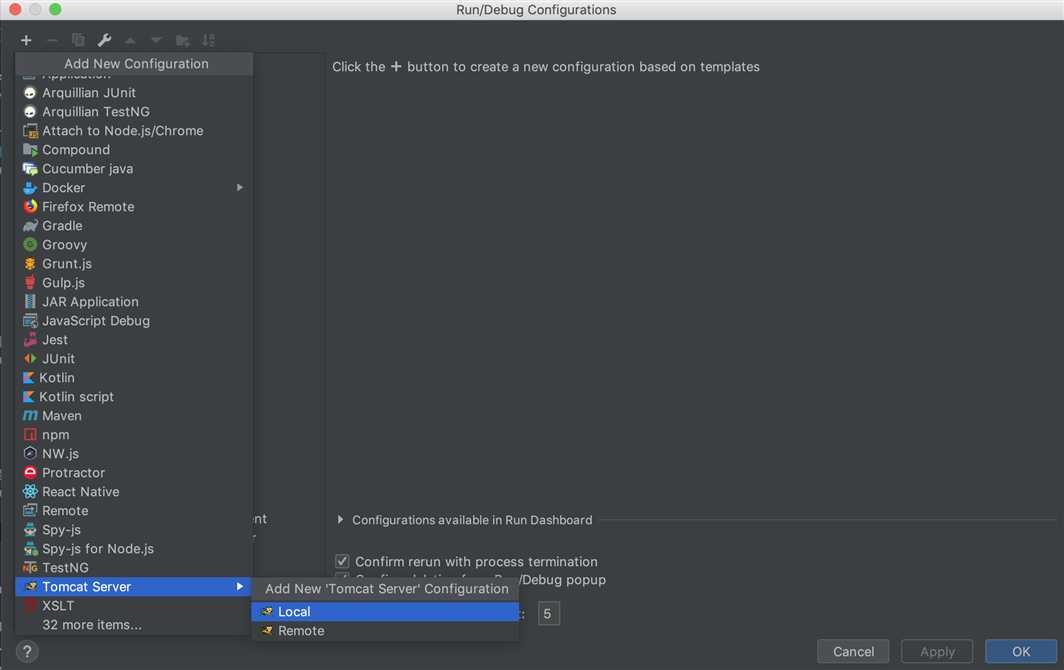The height and width of the screenshot is (670, 1064).
Task: Select the JAR Application icon
Action: click(30, 301)
